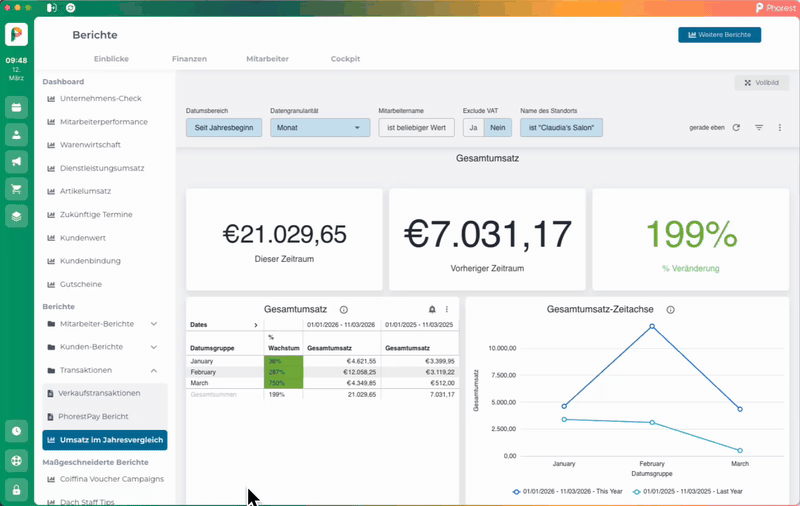Open the shopping cart icon in sidebar
800x506 pixels.
point(16,189)
